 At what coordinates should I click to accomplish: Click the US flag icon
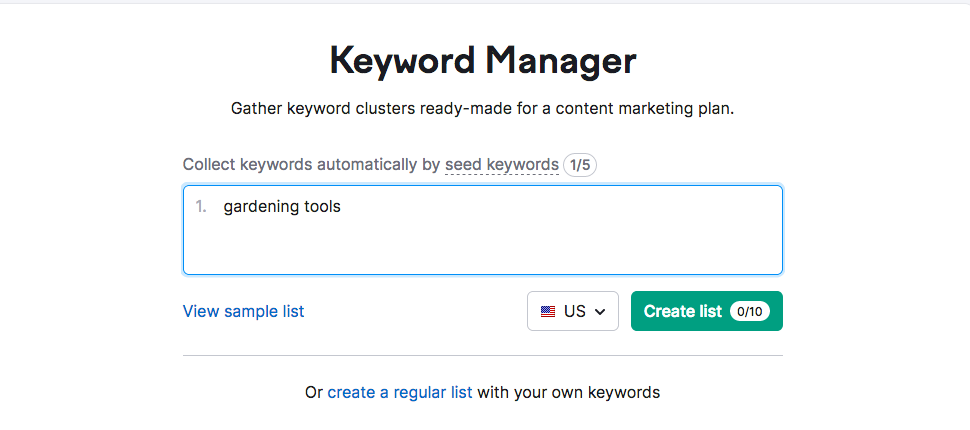(x=547, y=311)
